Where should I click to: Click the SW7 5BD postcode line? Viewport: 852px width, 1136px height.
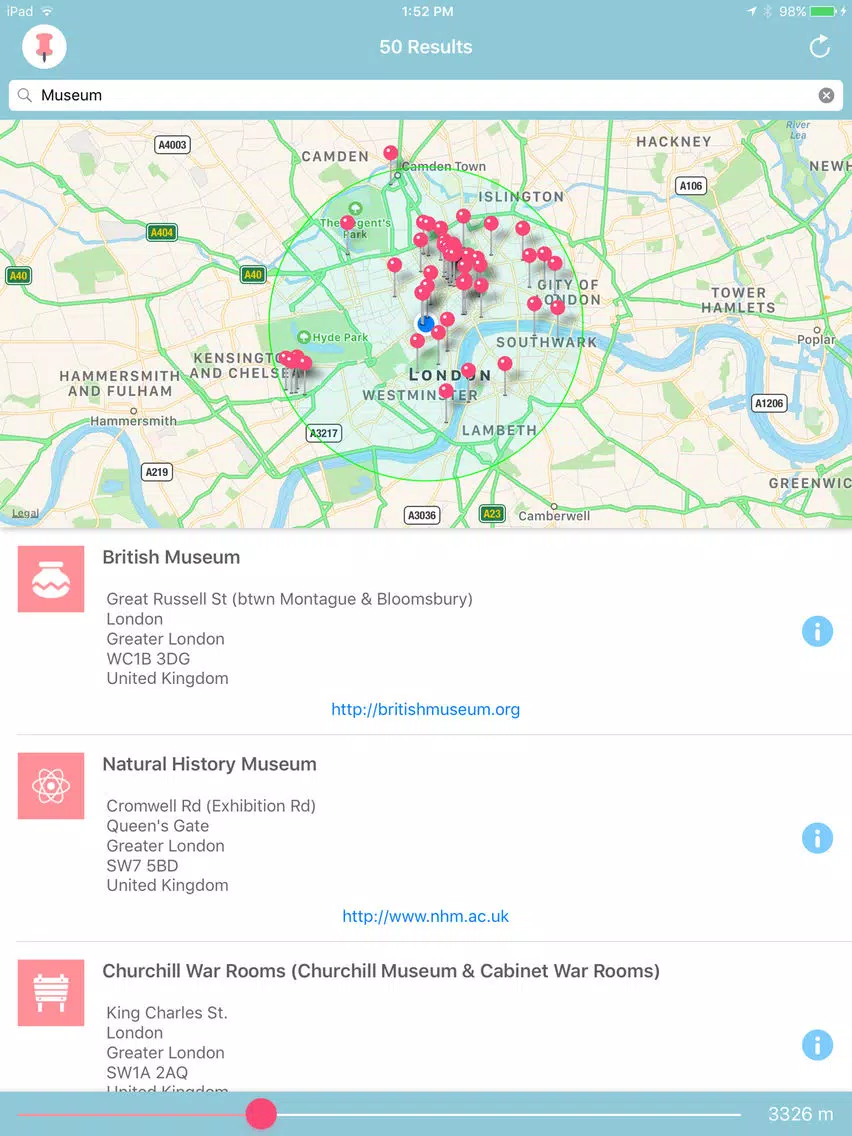tap(142, 866)
